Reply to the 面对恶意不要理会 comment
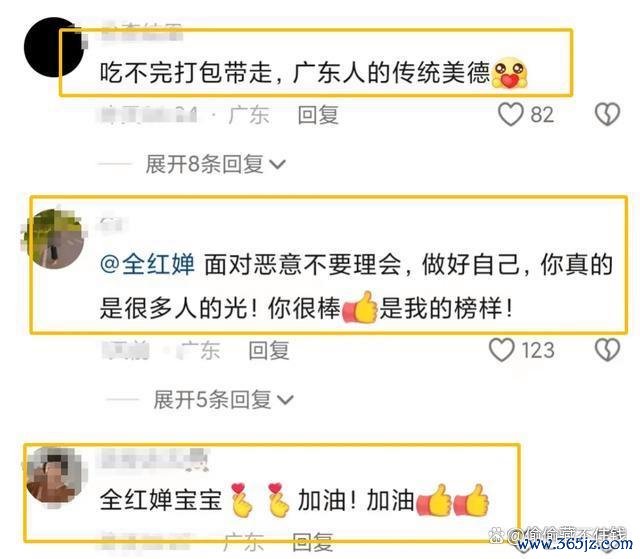 click(269, 350)
